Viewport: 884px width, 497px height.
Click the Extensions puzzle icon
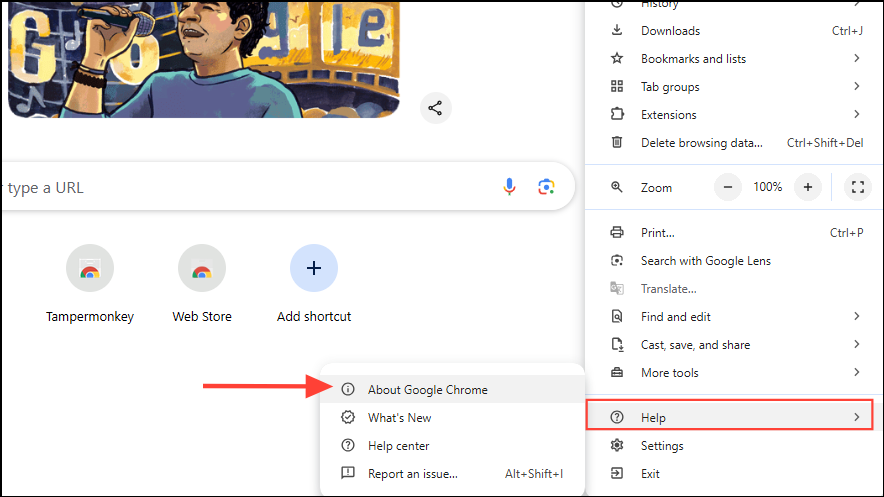click(x=617, y=114)
